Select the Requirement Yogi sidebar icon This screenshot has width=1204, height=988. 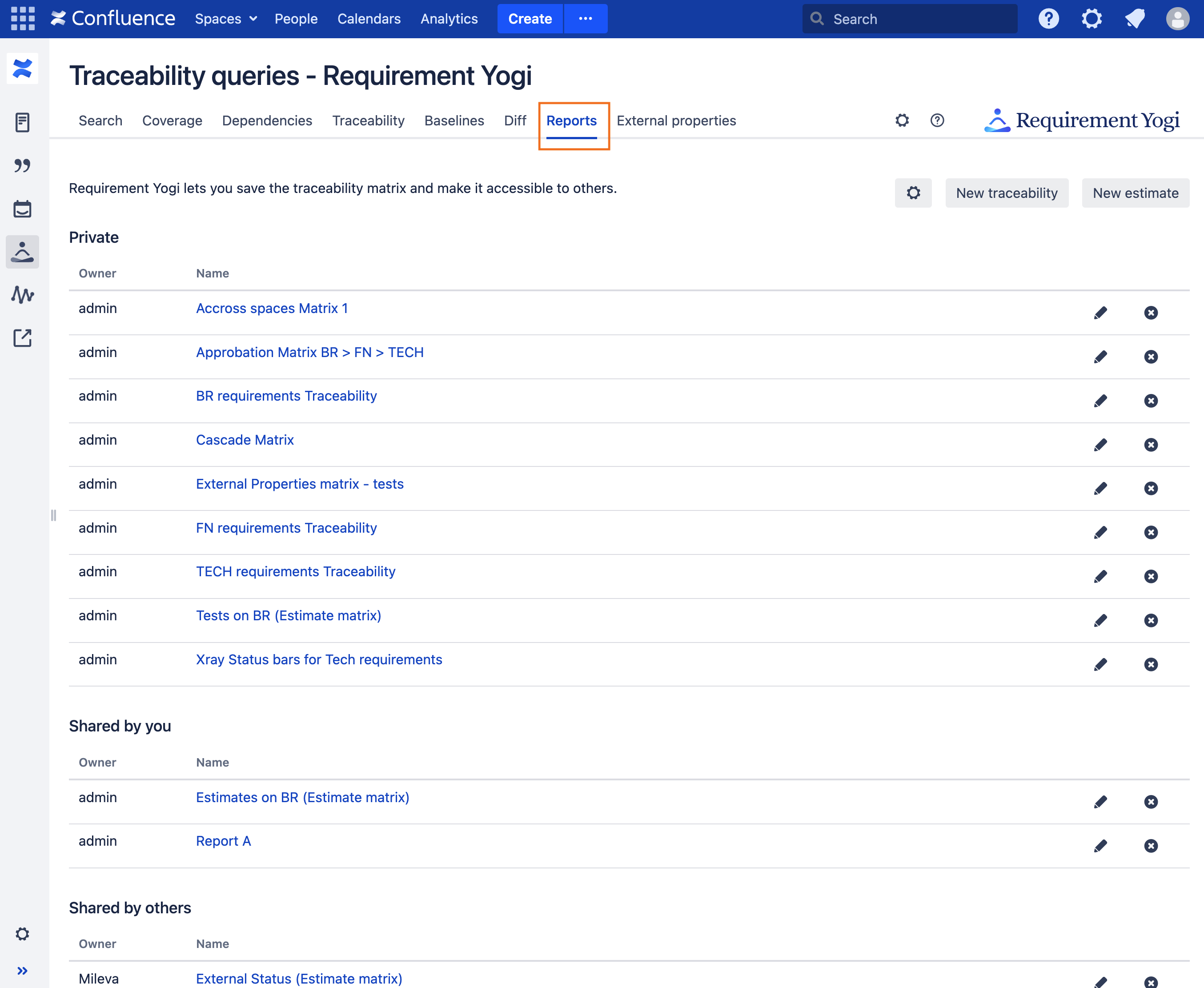(22, 252)
